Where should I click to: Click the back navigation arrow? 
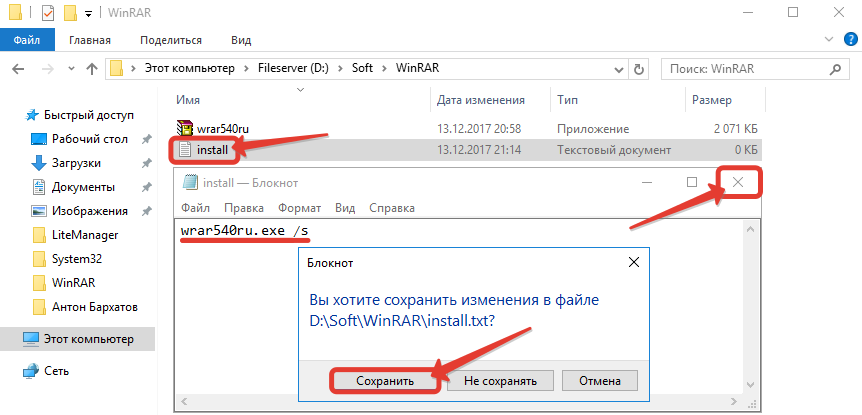[19, 69]
